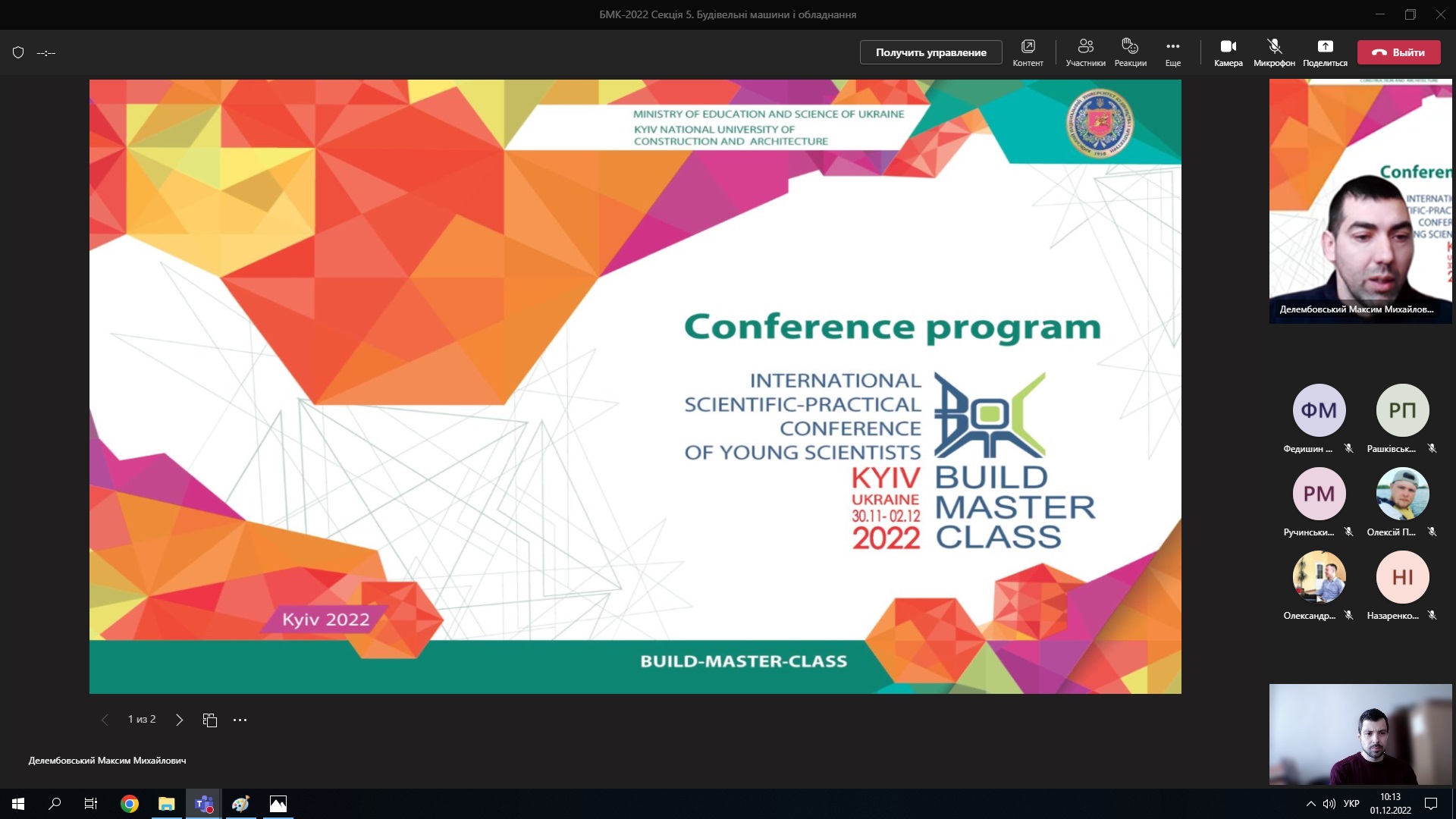Image resolution: width=1456 pixels, height=819 pixels.
Task: Open slide more options ellipsis
Action: tap(240, 720)
